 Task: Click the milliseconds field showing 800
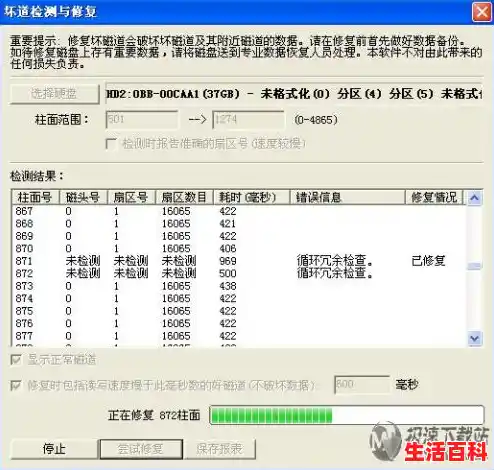362,385
